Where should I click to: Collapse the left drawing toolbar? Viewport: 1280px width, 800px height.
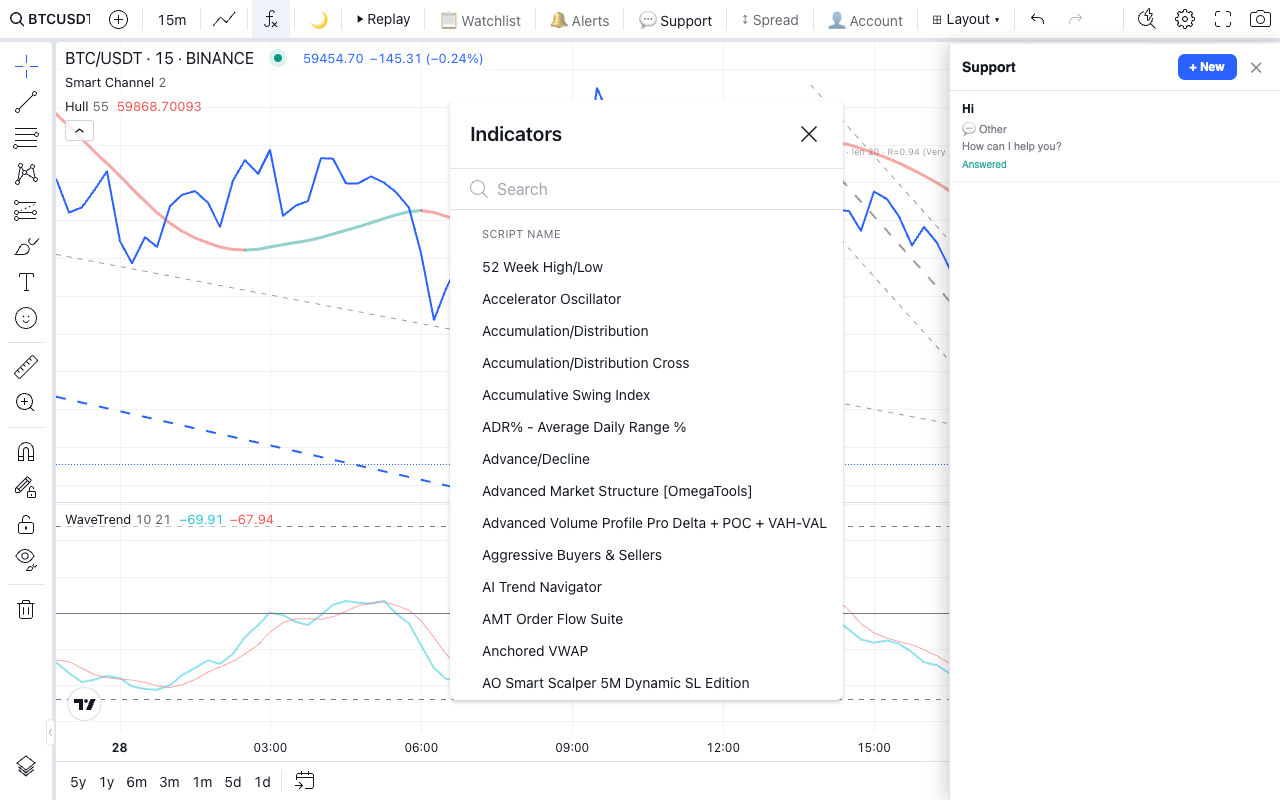50,733
